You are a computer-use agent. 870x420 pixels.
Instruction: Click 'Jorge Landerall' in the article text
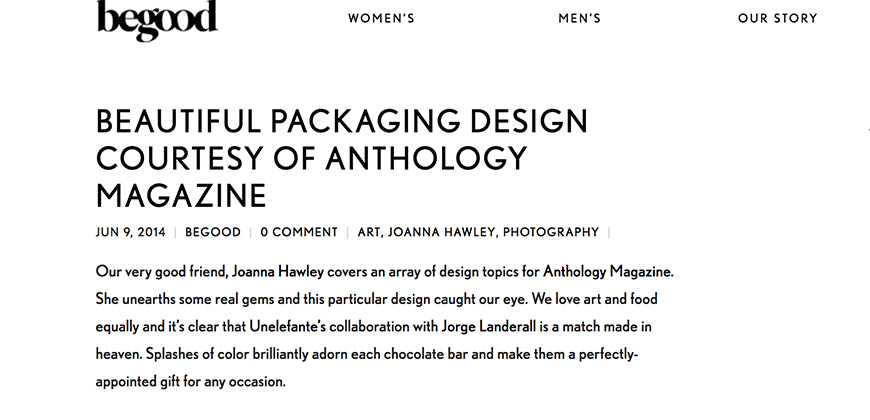pos(489,326)
